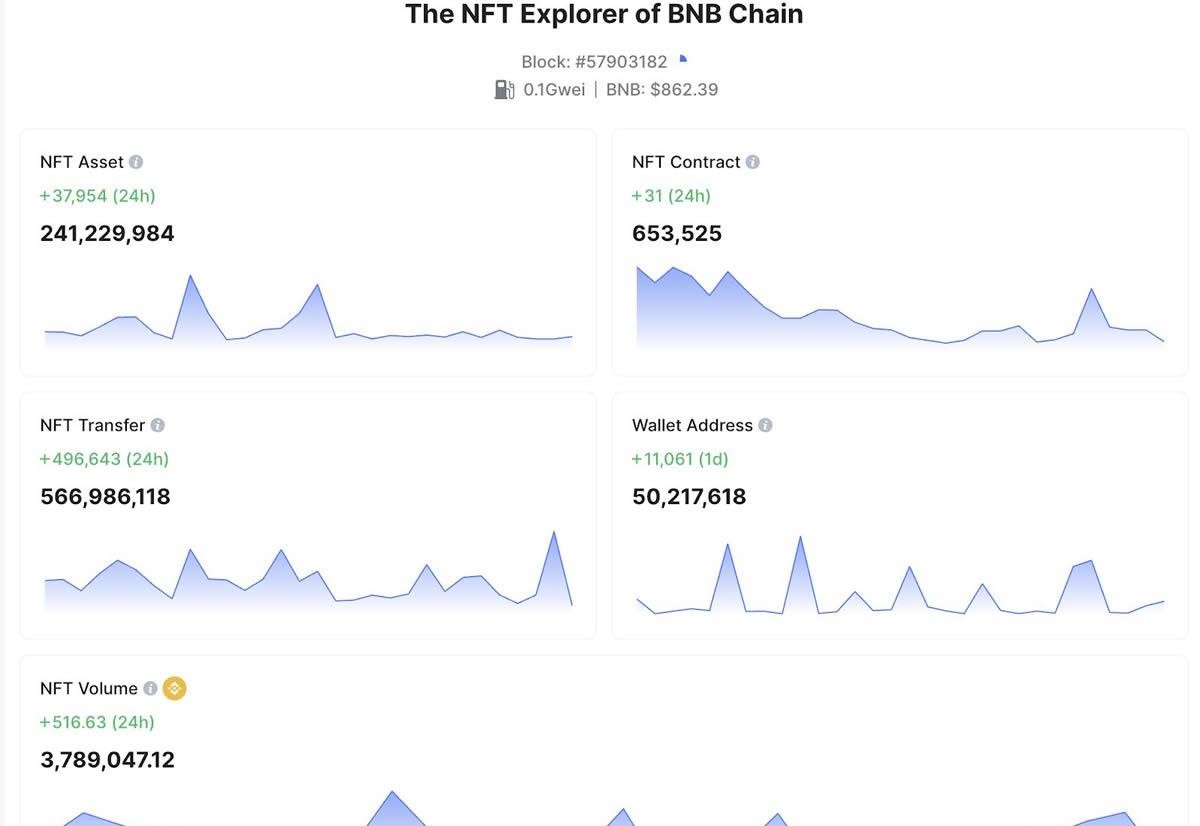The height and width of the screenshot is (826, 1200).
Task: Click the Wallet Address count 50,217,618
Action: tap(689, 496)
